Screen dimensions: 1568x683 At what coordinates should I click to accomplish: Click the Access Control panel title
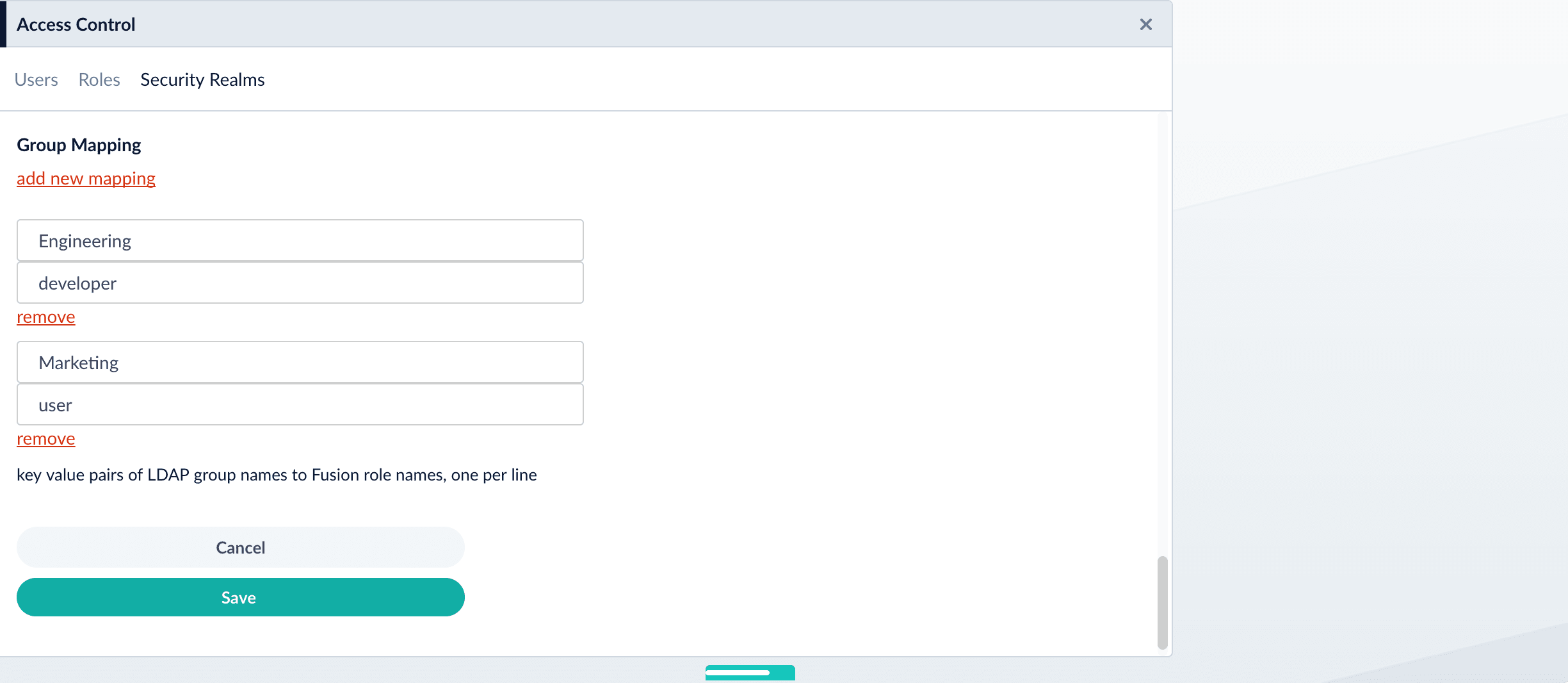(x=76, y=24)
